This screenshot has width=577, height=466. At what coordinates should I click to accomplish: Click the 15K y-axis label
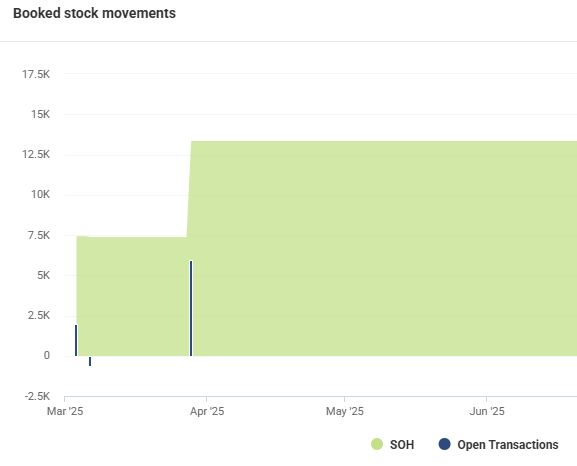coord(40,114)
